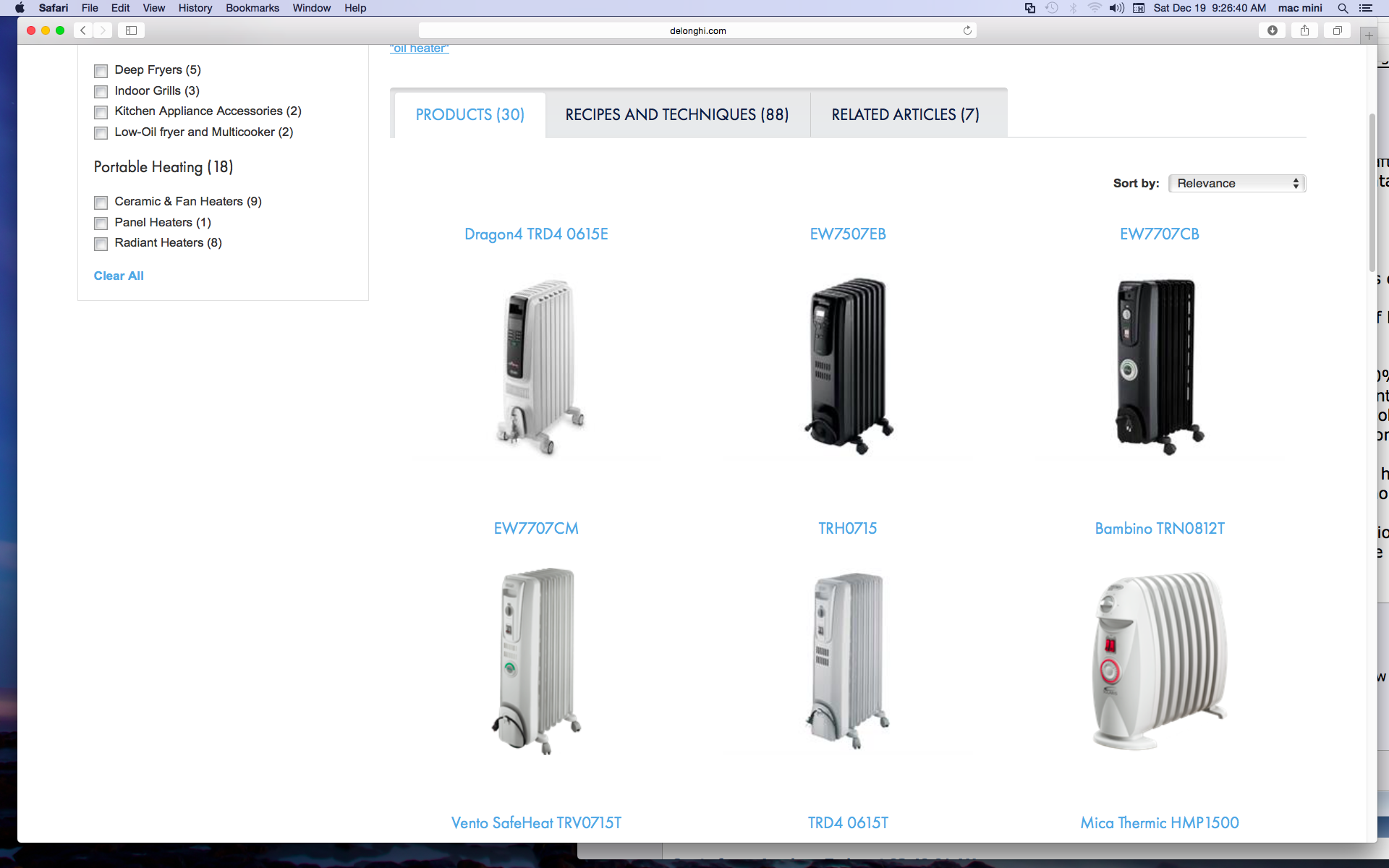Check Ceramic & Fan Heaters filter

click(x=101, y=203)
